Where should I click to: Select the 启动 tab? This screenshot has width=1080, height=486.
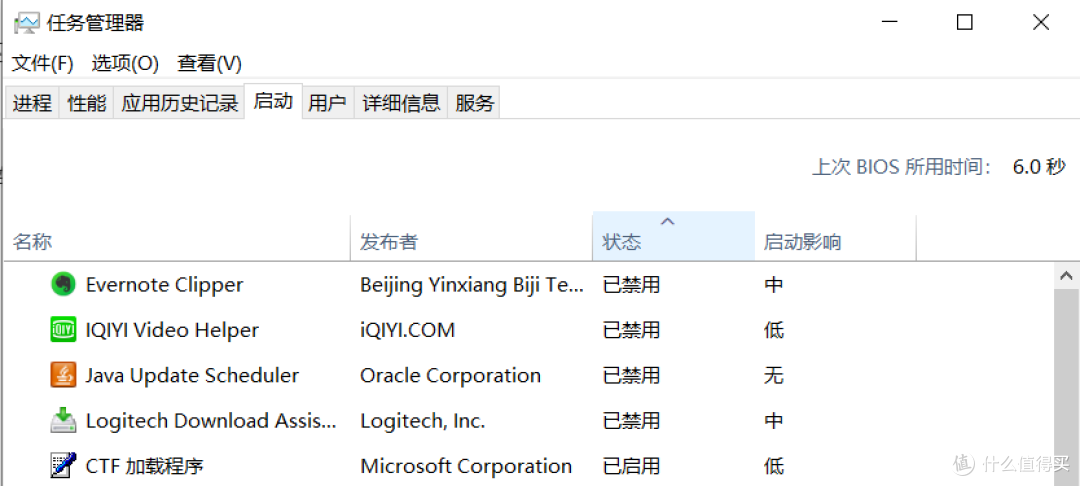pyautogui.click(x=273, y=101)
